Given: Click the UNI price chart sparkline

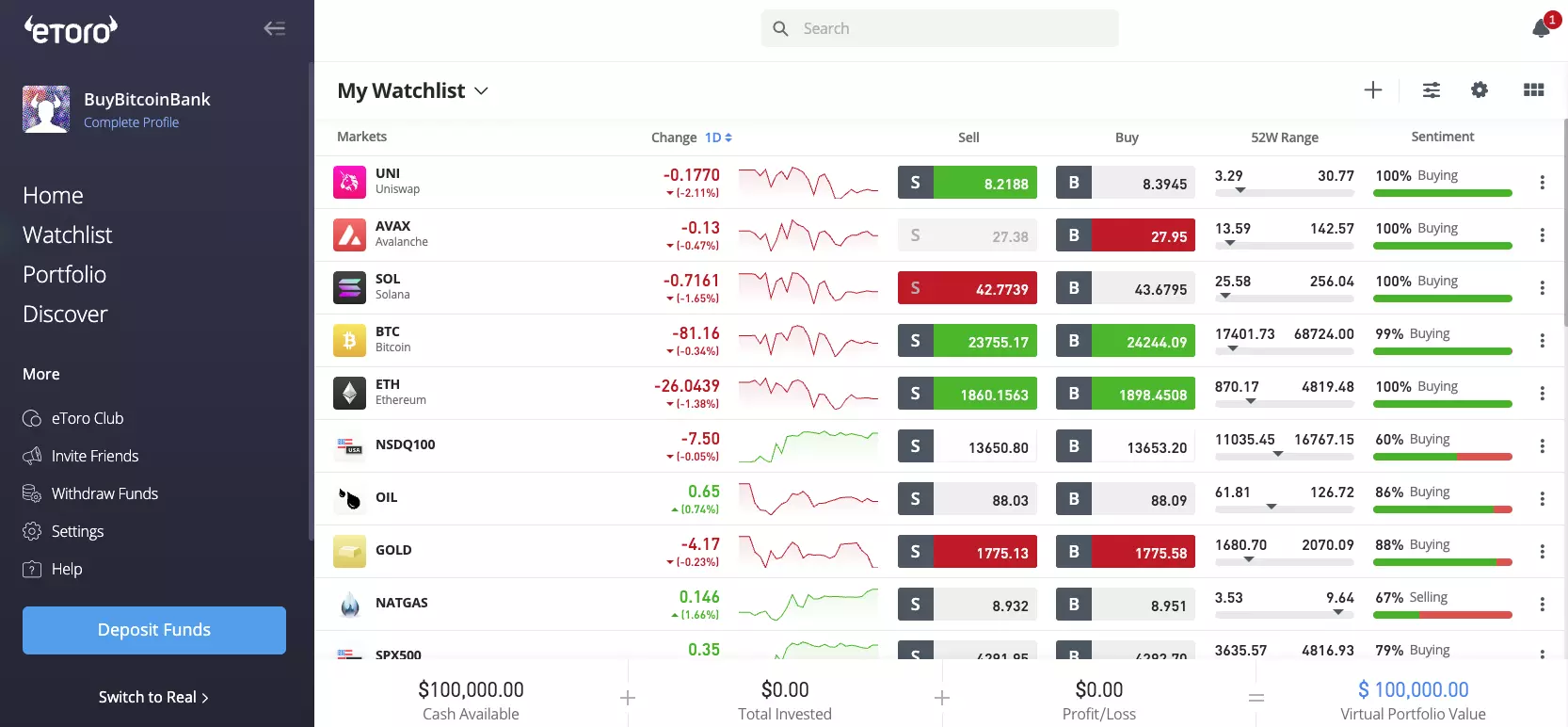Looking at the screenshot, I should 808,183.
